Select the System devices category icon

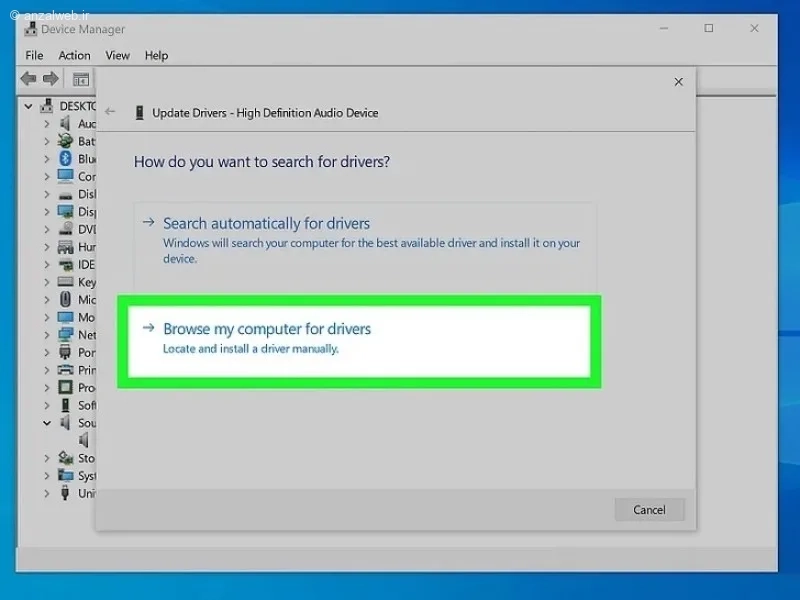click(65, 476)
